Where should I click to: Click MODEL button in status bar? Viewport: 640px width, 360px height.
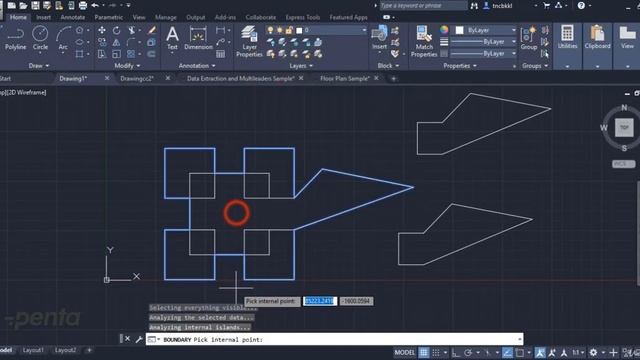(404, 352)
